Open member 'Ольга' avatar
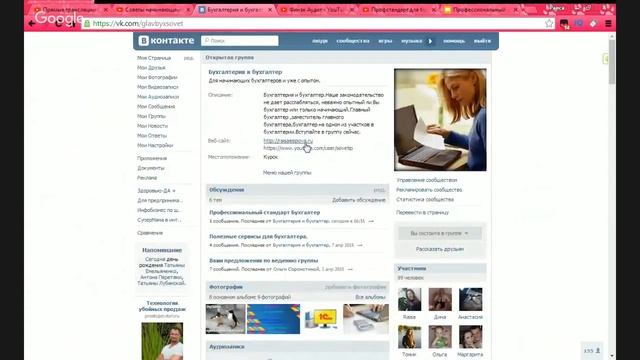 [440, 337]
